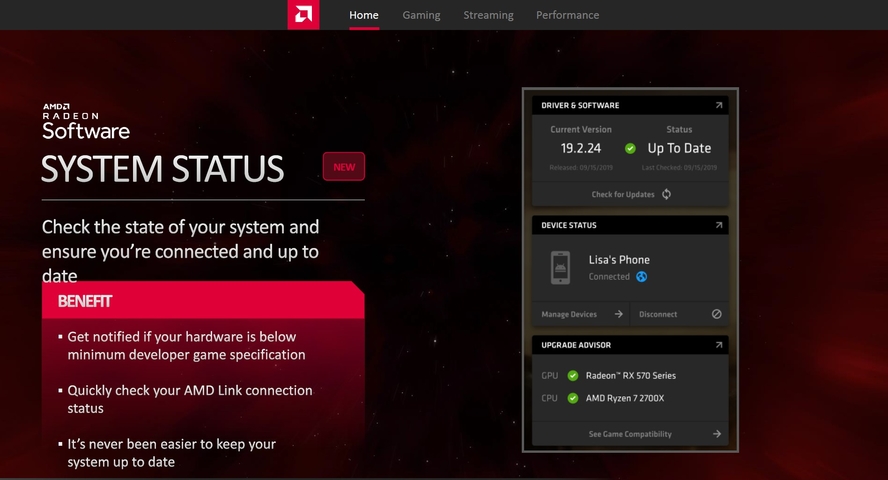
Task: Open the Streaming tab
Action: pos(488,15)
